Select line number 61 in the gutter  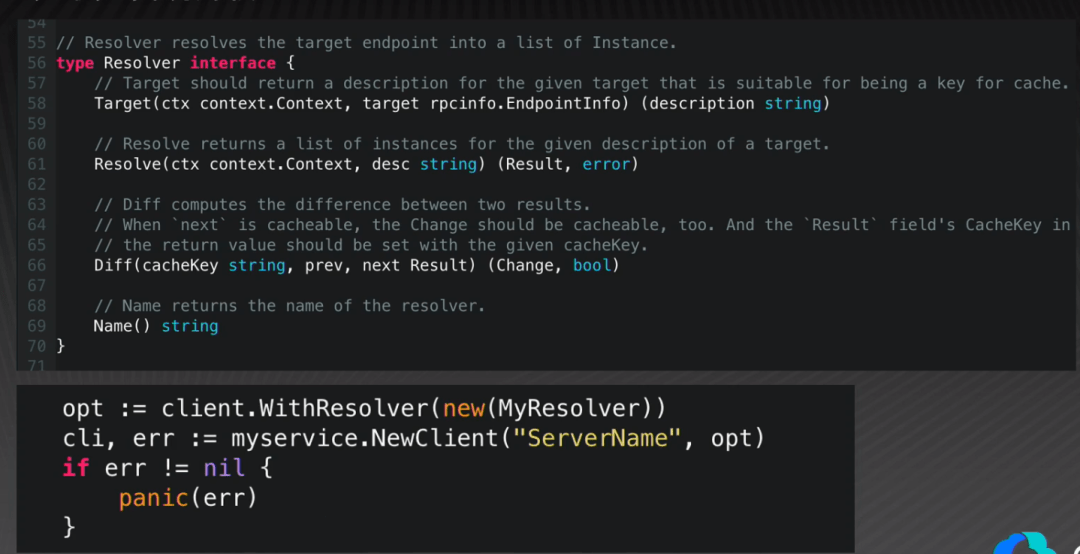coord(36,164)
